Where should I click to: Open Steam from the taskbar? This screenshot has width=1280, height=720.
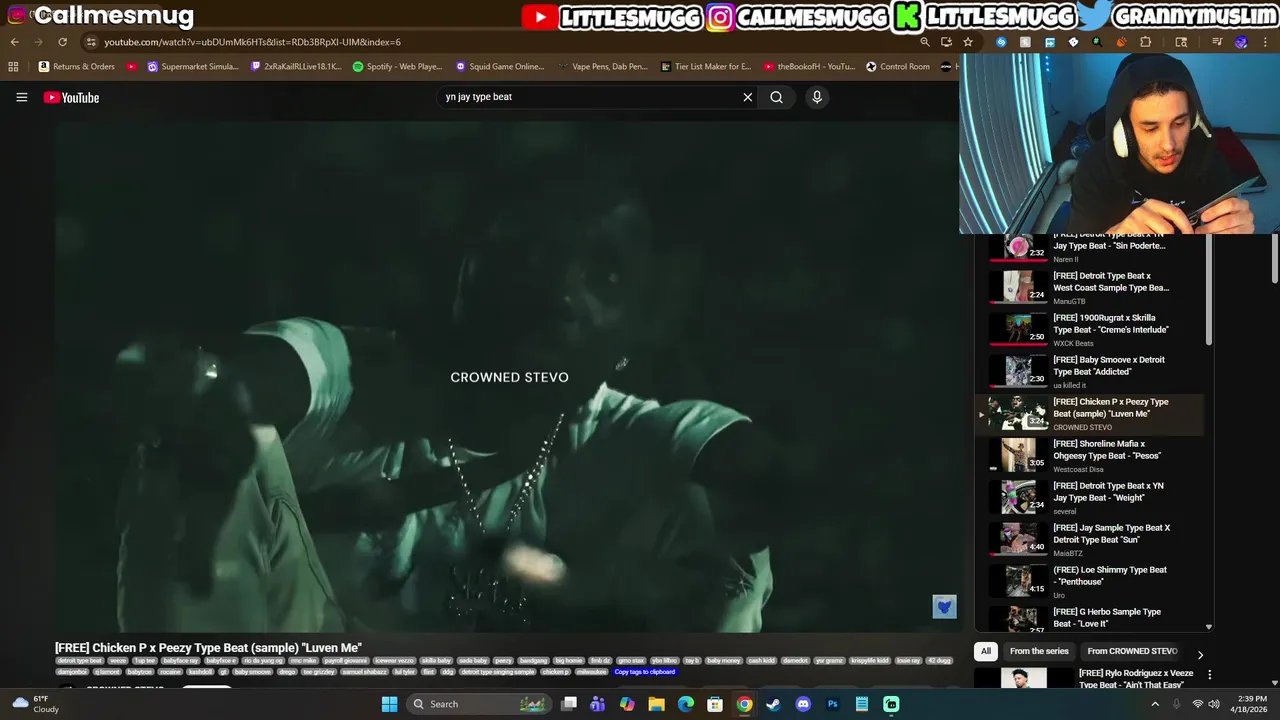[x=773, y=704]
